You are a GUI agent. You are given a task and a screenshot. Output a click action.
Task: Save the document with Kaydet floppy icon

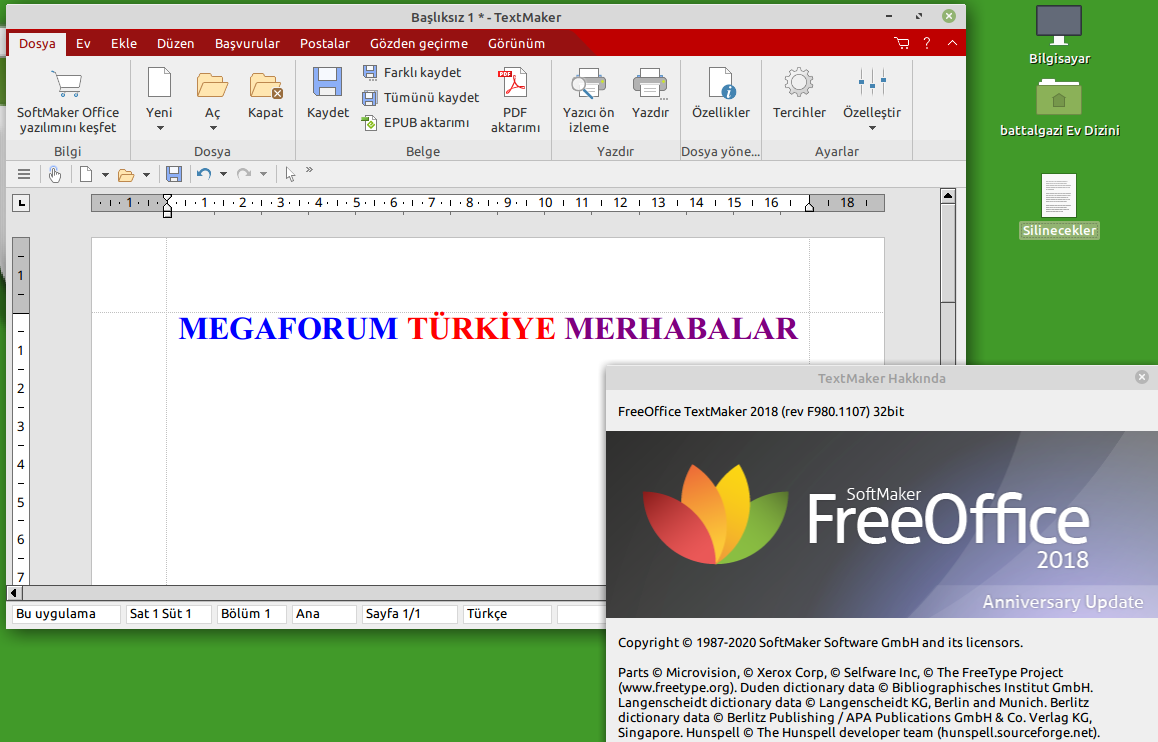(327, 82)
